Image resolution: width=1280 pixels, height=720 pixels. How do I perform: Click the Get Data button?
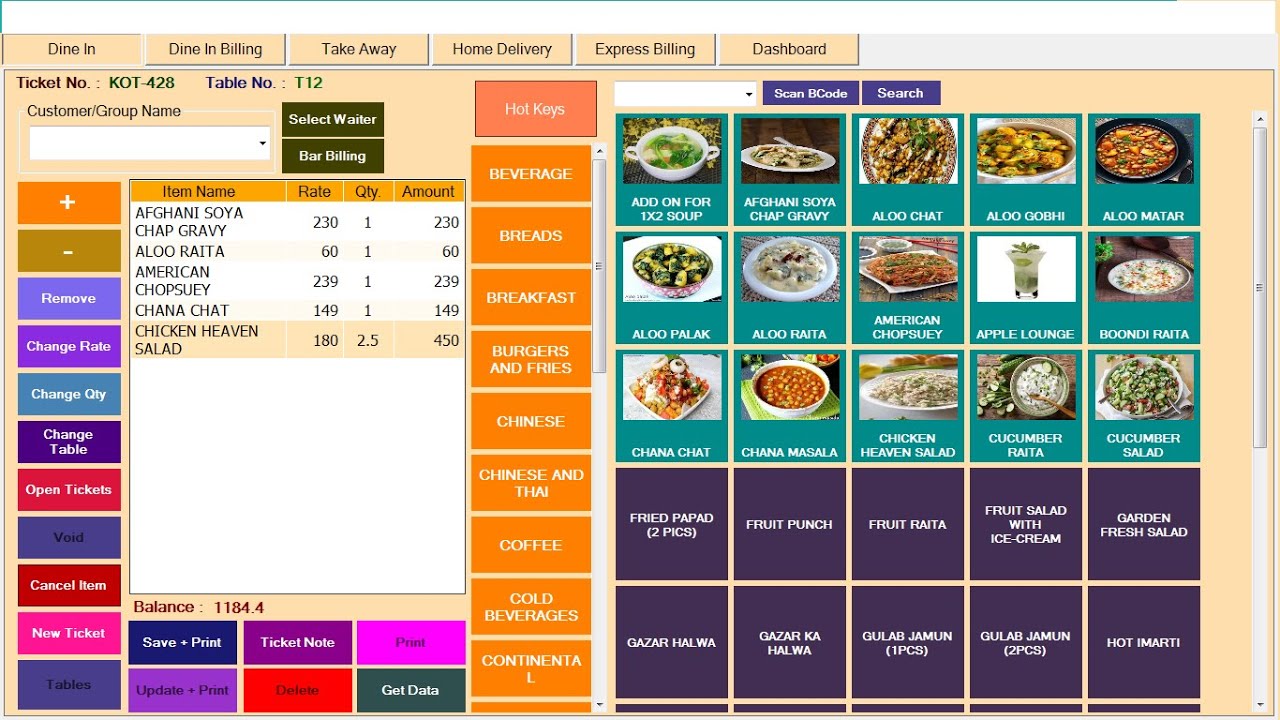coord(411,691)
